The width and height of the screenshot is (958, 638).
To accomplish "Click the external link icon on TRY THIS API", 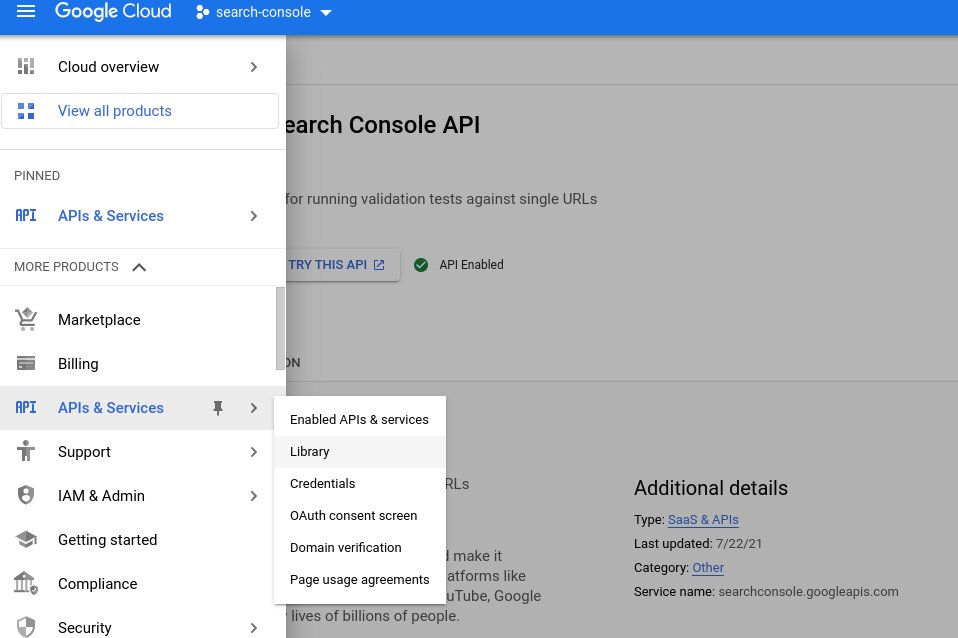I will [379, 265].
